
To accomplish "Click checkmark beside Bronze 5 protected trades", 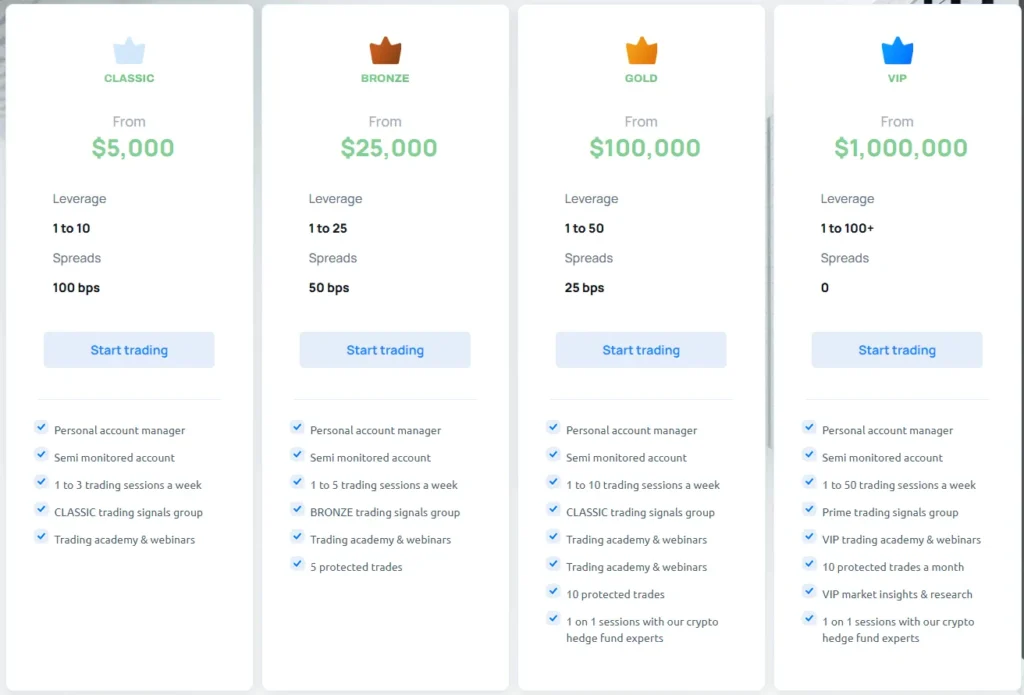I will (x=297, y=564).
